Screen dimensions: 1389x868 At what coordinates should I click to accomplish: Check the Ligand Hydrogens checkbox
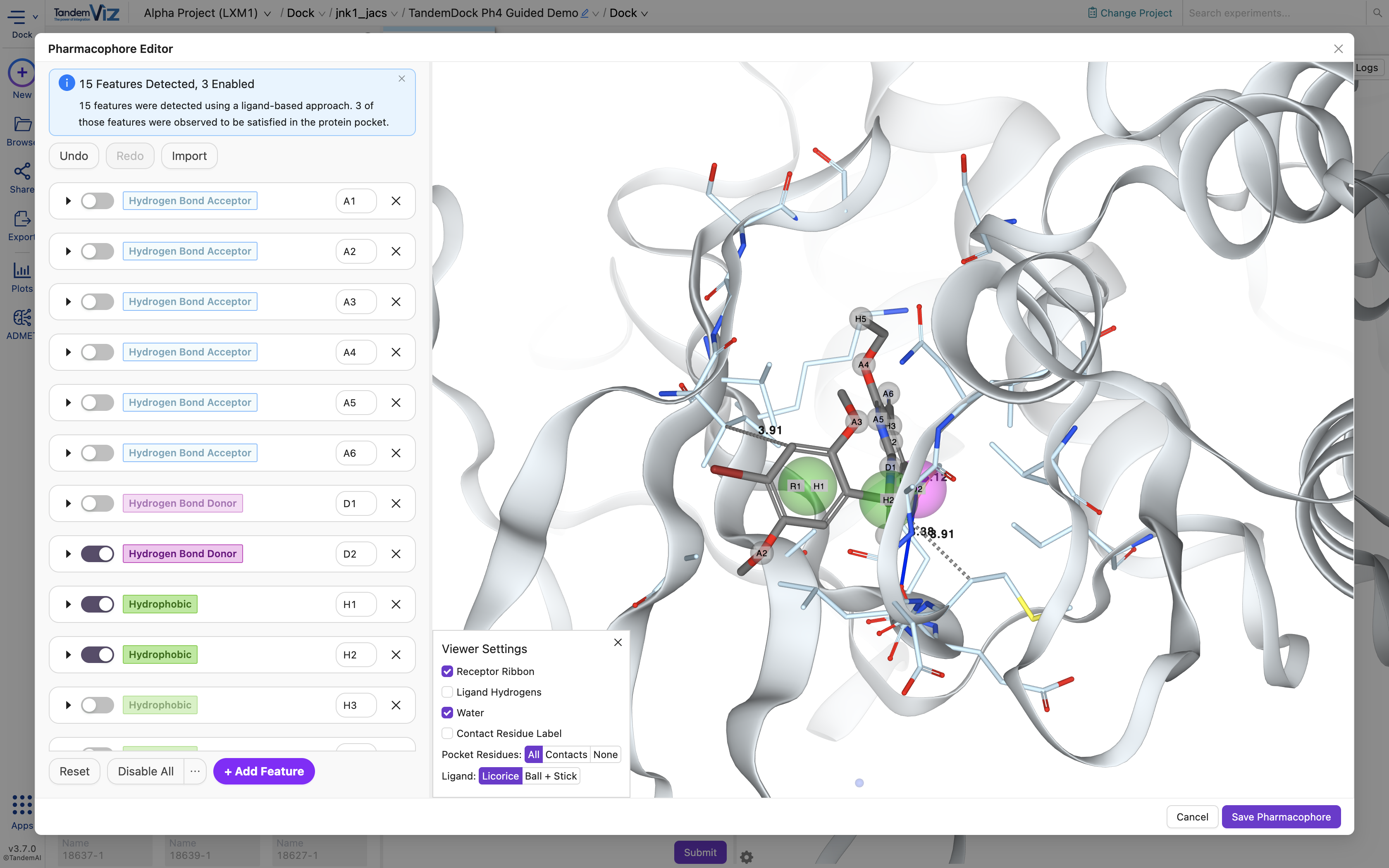coord(447,692)
